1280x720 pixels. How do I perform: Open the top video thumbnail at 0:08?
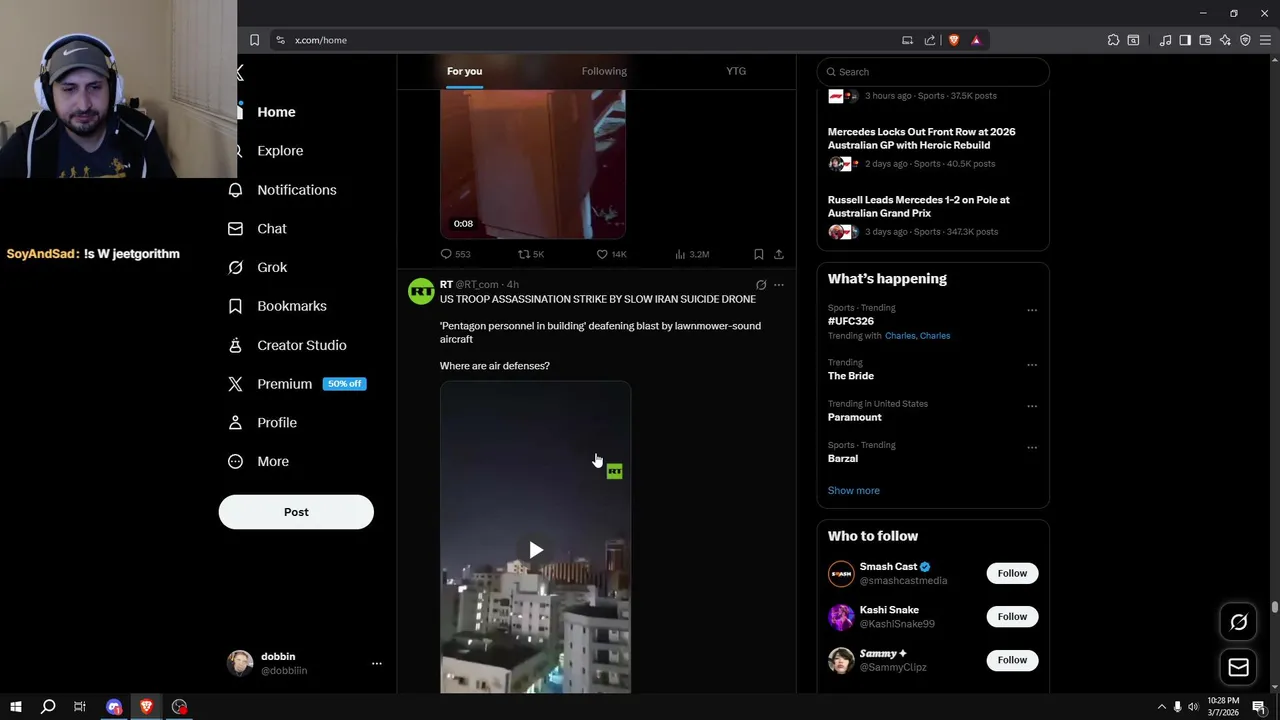click(533, 164)
